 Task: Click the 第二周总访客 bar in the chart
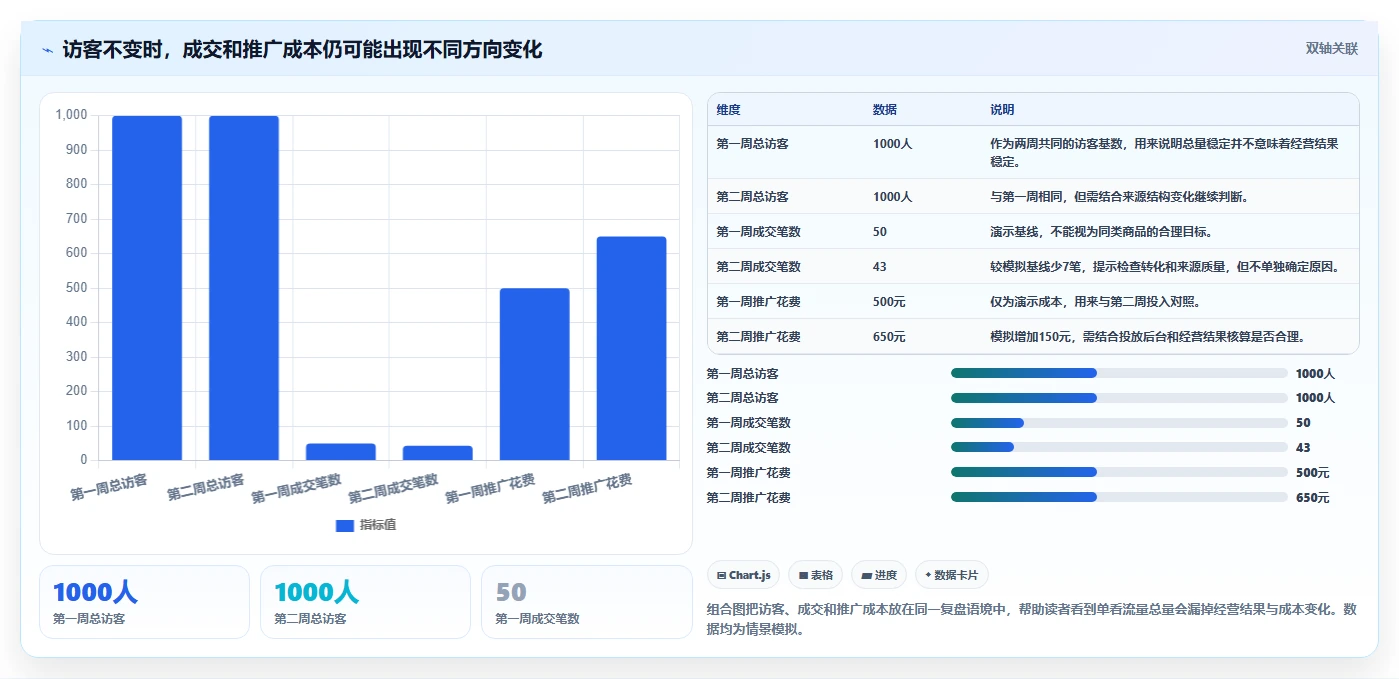click(x=244, y=288)
